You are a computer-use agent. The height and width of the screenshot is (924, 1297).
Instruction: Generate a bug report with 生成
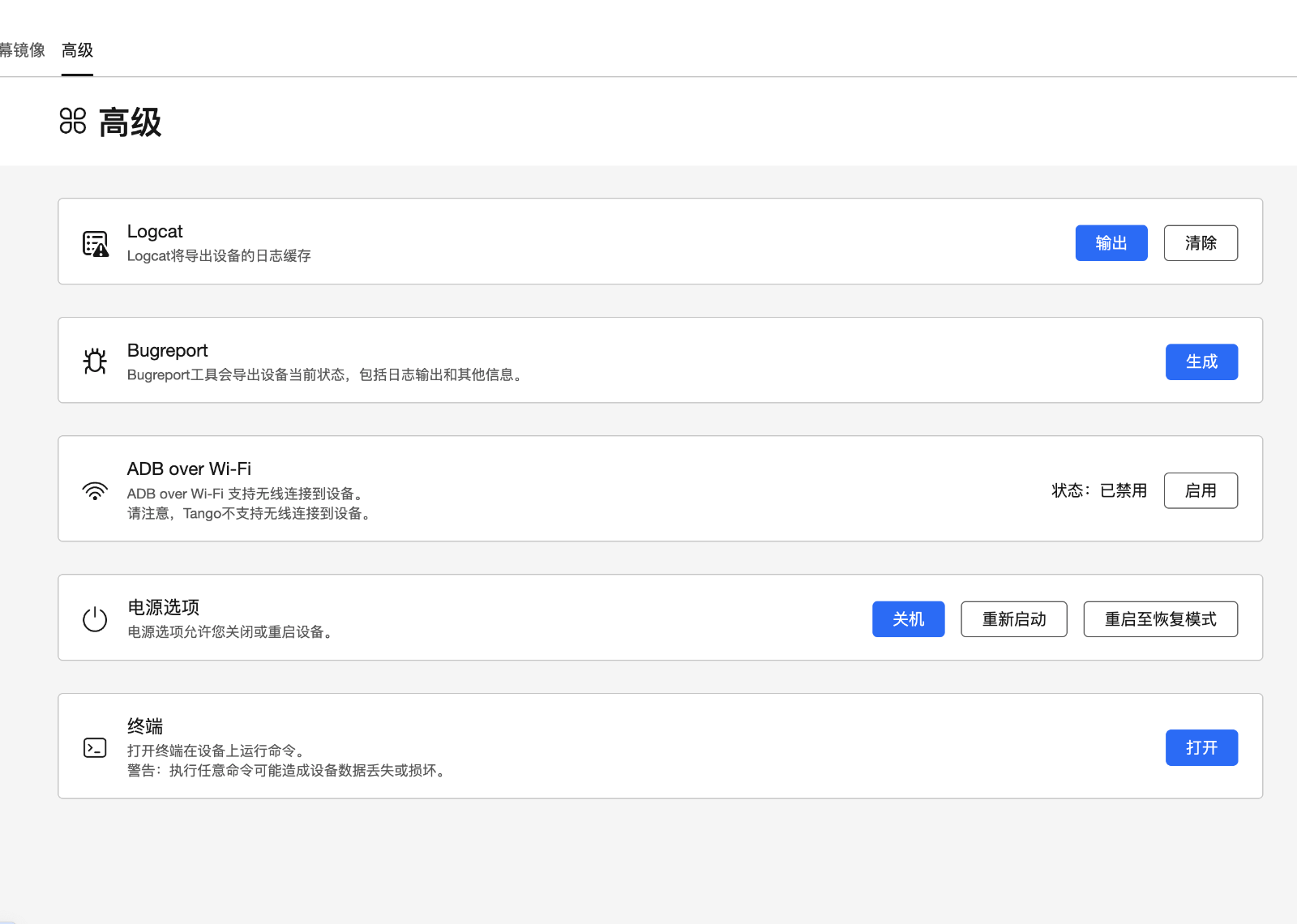click(1201, 361)
